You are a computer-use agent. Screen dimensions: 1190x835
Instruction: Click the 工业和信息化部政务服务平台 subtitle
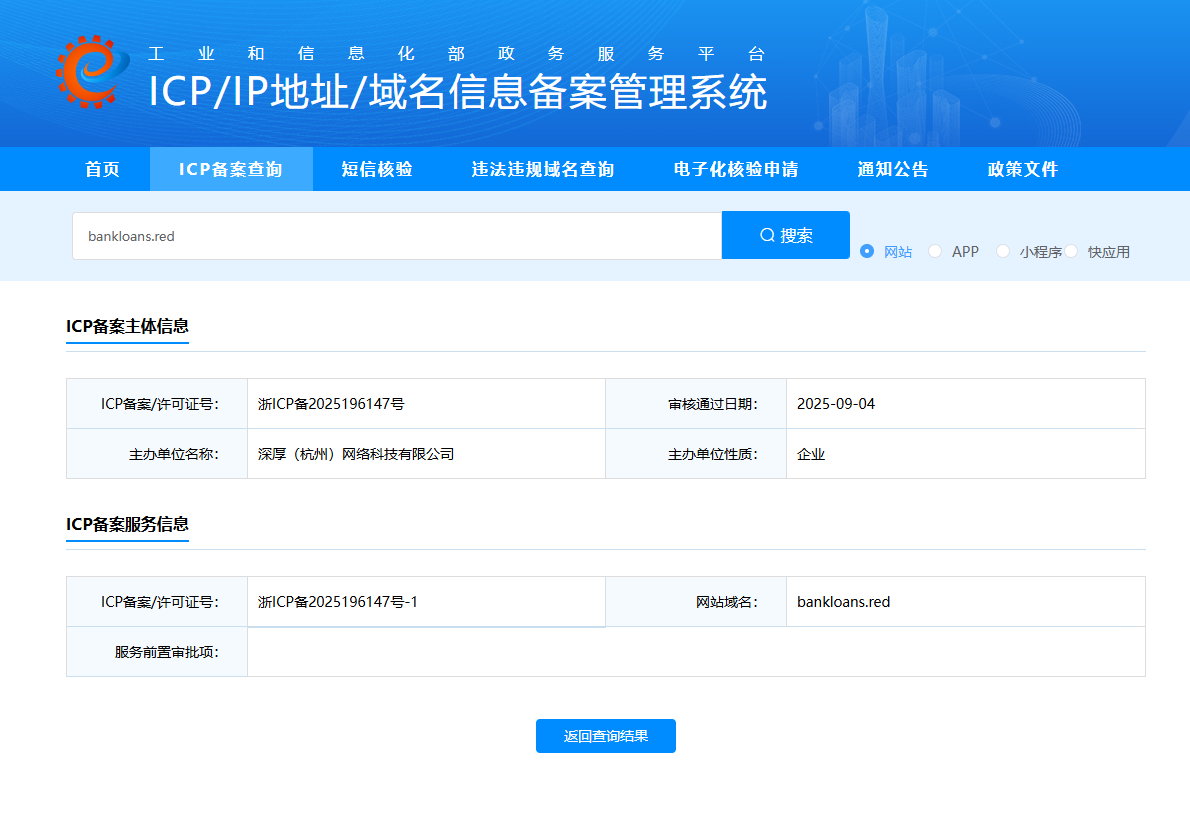[456, 53]
